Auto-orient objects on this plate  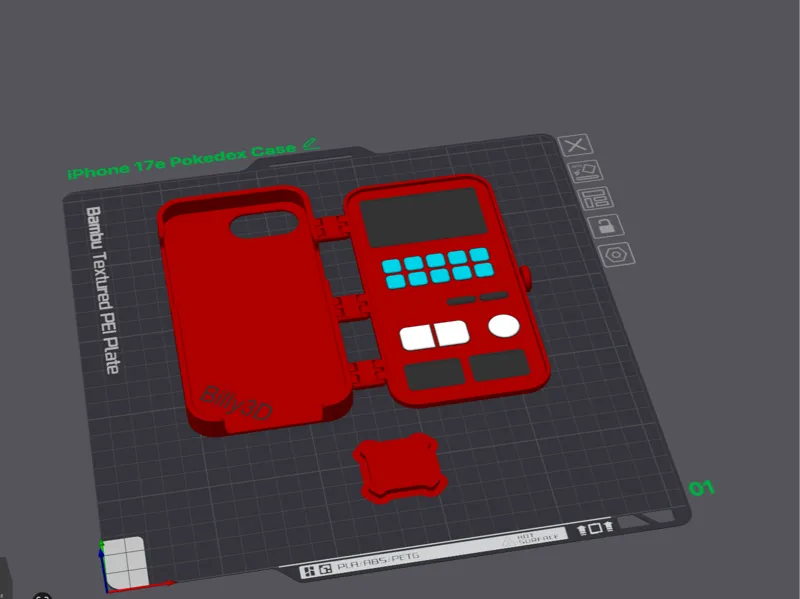pos(586,172)
